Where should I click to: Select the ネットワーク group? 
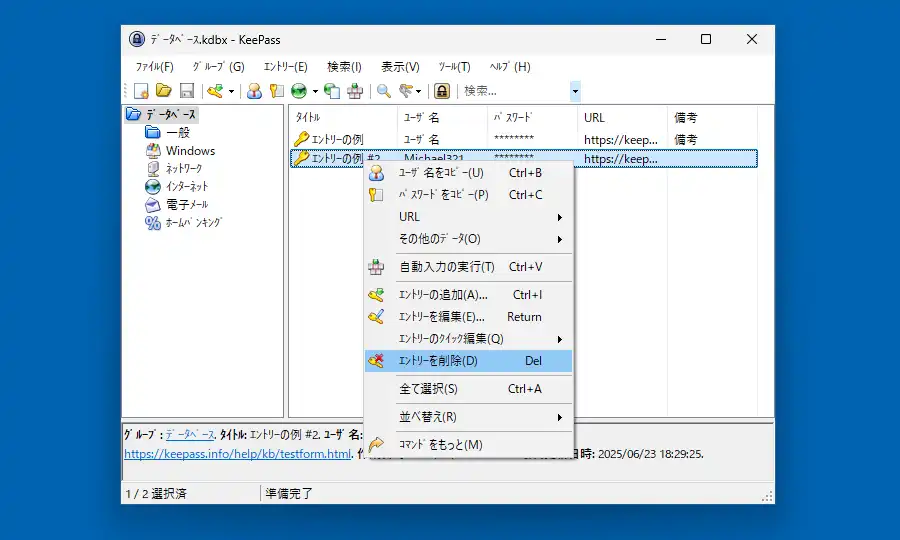tap(184, 168)
